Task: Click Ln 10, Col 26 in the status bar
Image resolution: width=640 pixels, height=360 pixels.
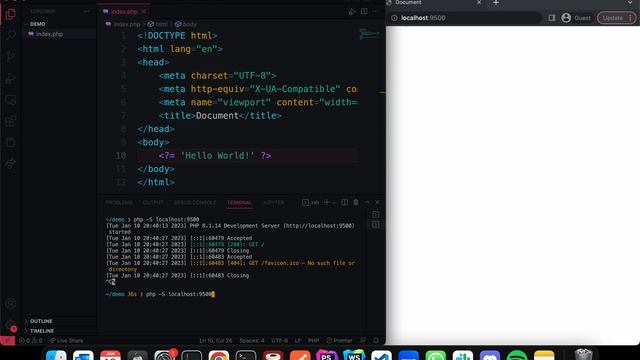Action: (216, 340)
